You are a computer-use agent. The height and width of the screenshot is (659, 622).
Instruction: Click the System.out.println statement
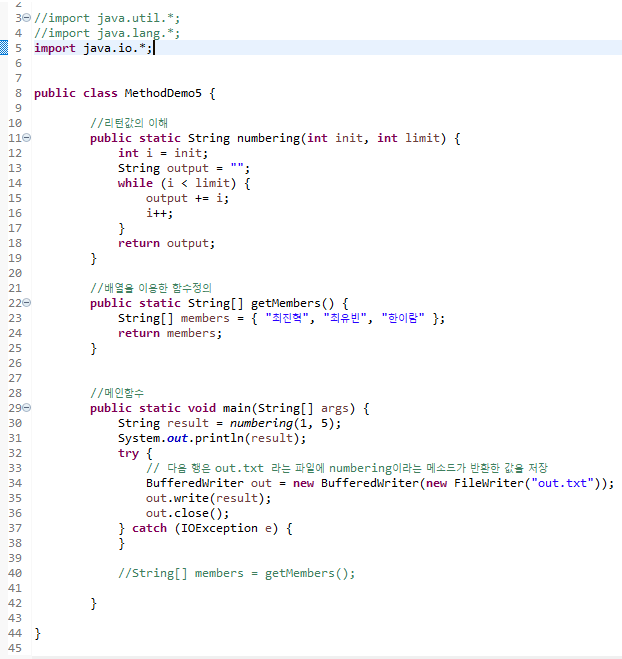pos(212,438)
